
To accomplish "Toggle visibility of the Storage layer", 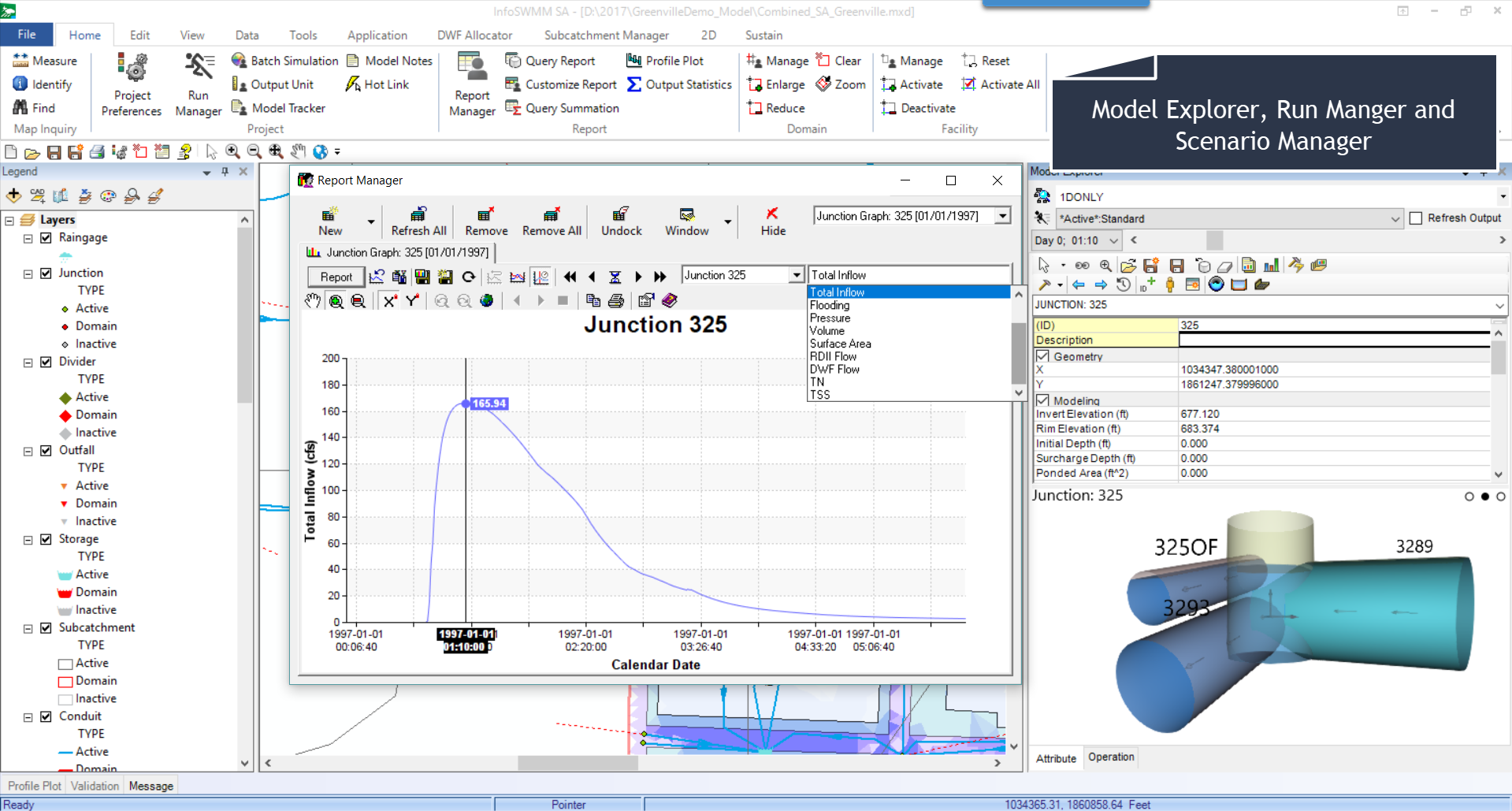I will [46, 539].
